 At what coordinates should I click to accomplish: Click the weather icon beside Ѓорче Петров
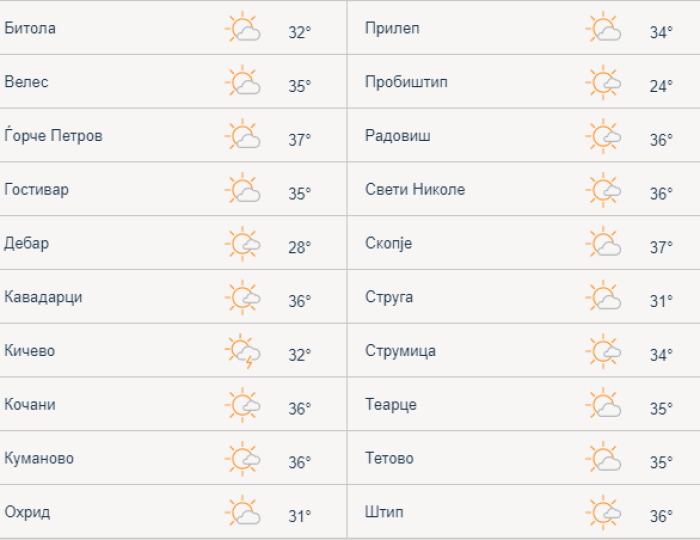(x=243, y=135)
